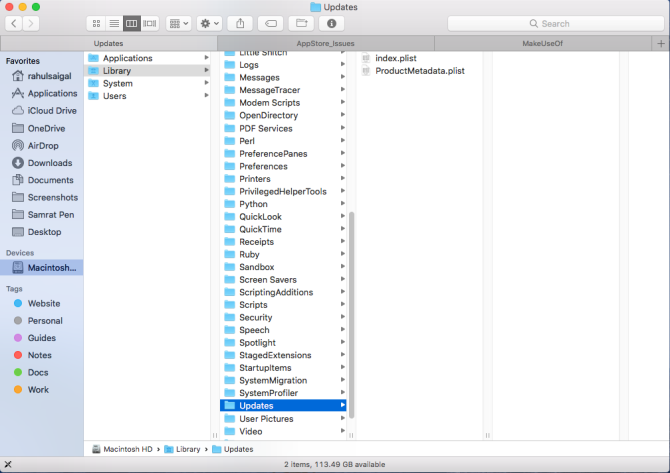Select the Spotlight folder
The width and height of the screenshot is (670, 473).
coord(283,343)
